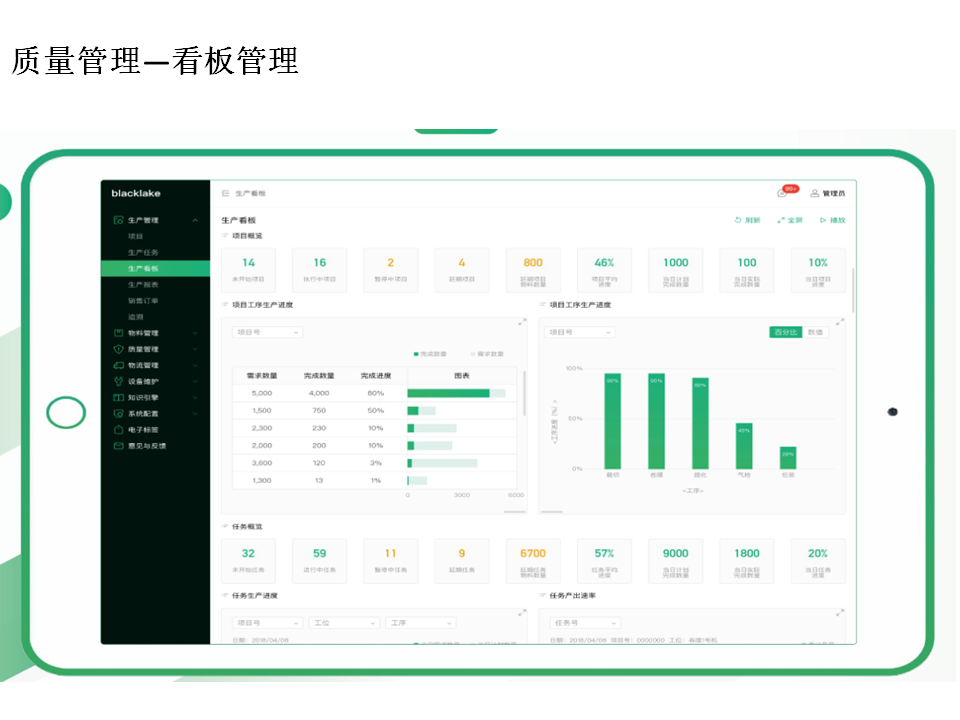Expand the bar chart panel to fullscreen
Screen dimensions: 960x720
840,322
